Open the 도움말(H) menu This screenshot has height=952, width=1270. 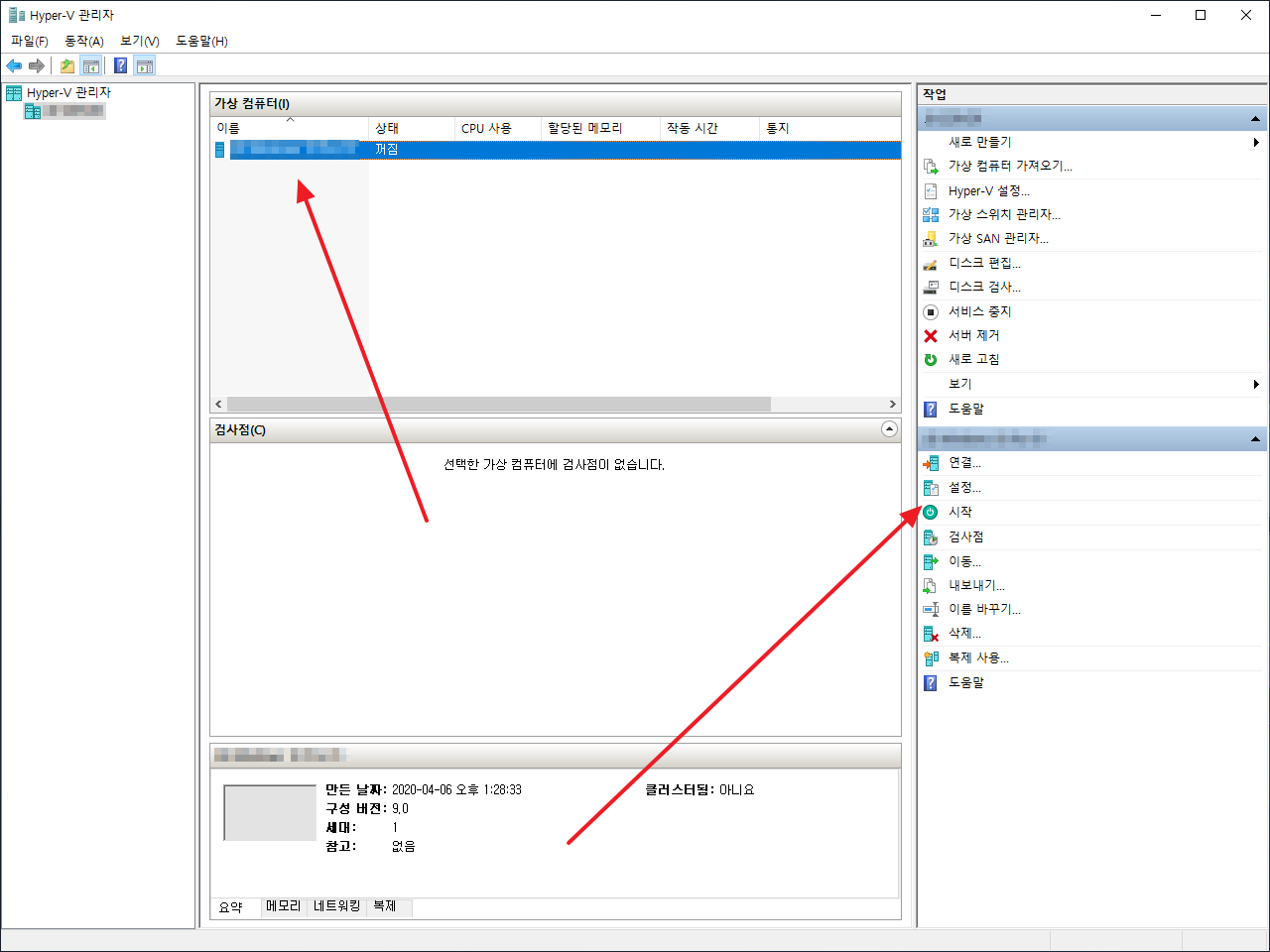(201, 41)
